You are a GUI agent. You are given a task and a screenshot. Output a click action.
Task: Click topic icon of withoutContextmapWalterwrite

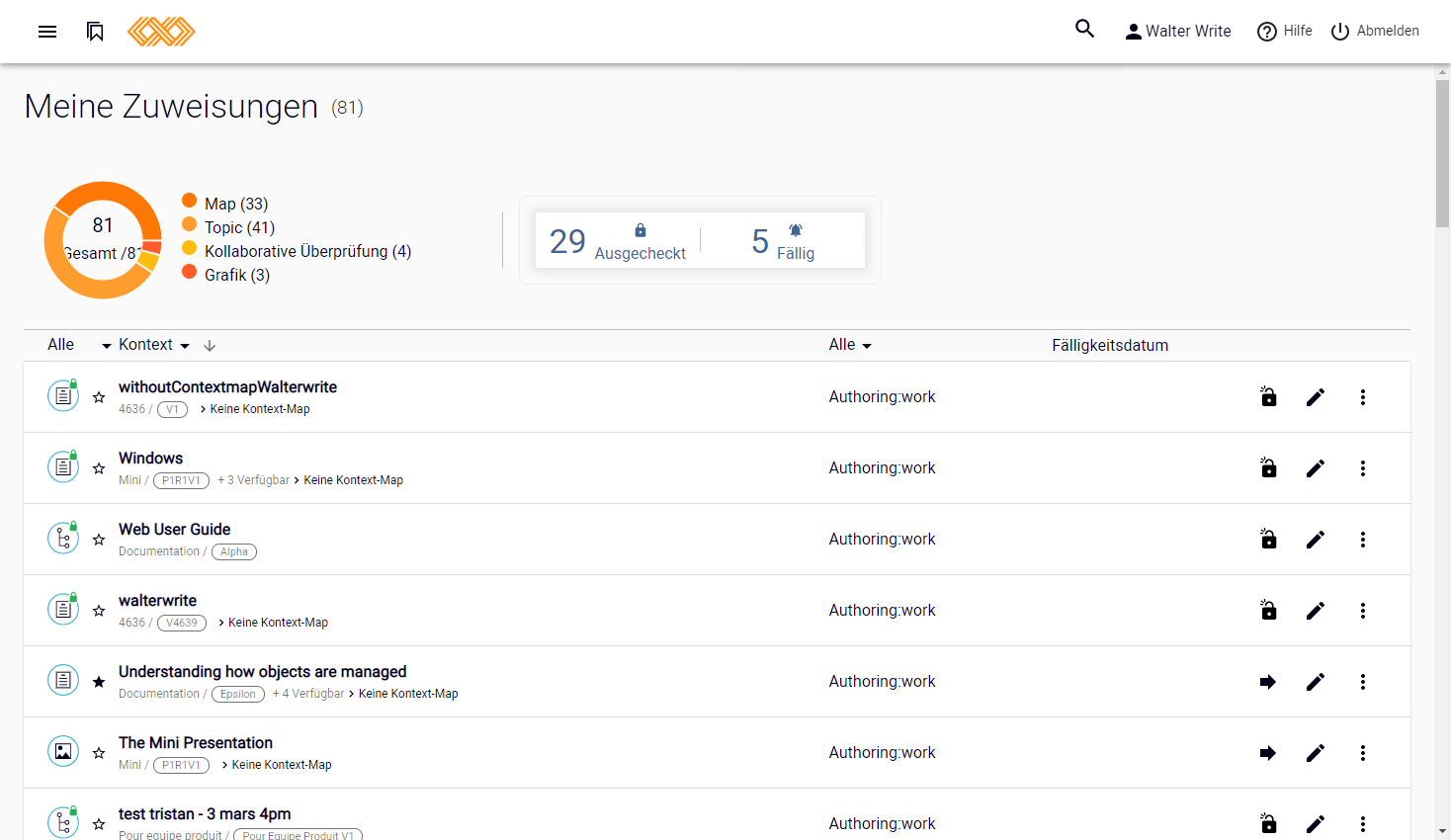[63, 395]
